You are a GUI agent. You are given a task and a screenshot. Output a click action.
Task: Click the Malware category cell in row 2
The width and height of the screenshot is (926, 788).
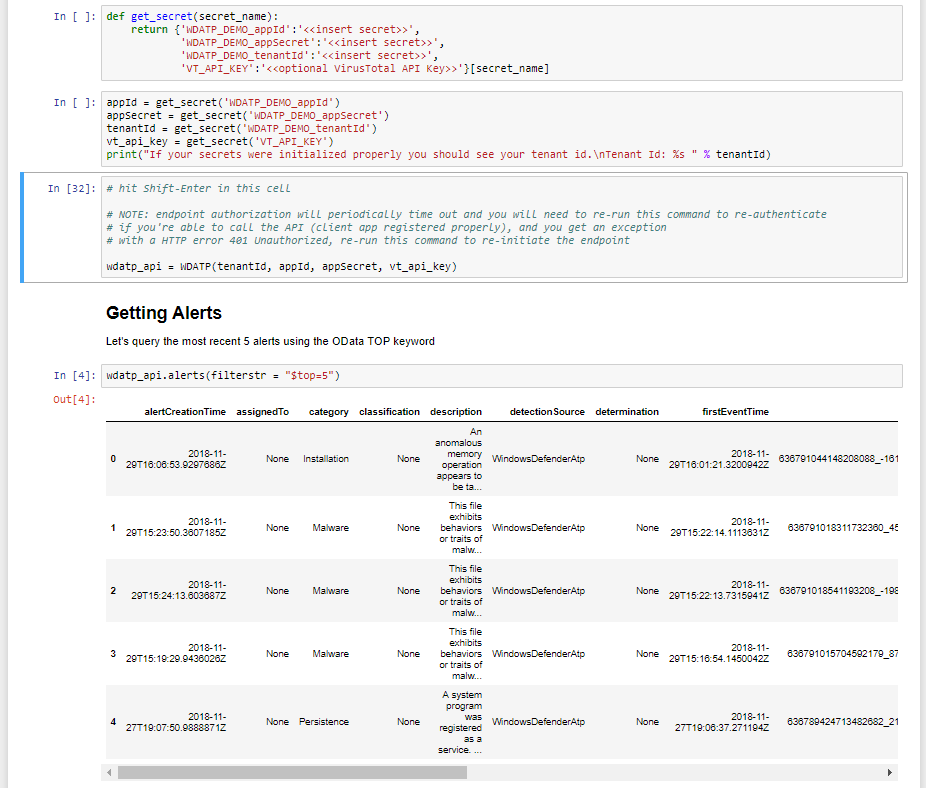331,591
